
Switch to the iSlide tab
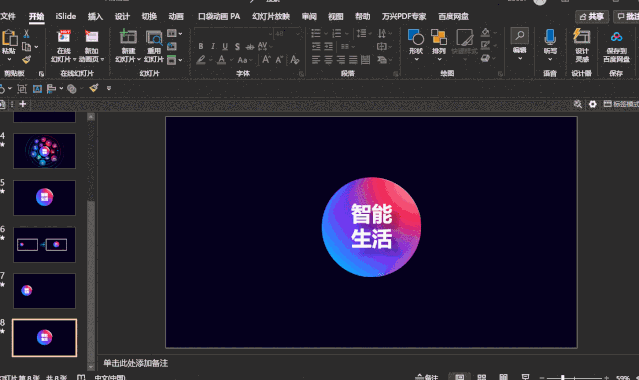tap(66, 16)
